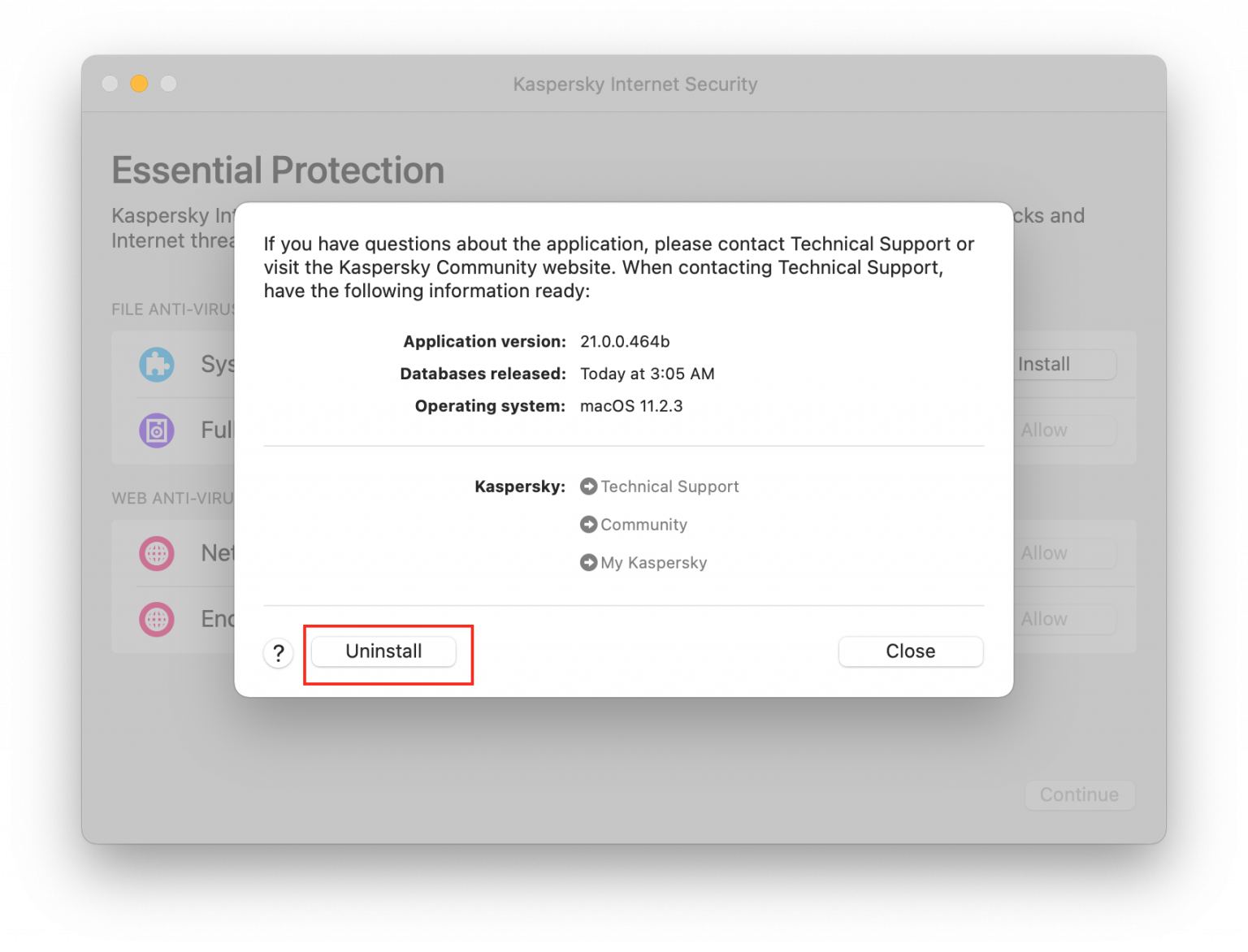Click the arrow icon beside My Kaspersky
1248x952 pixels.
pos(588,562)
